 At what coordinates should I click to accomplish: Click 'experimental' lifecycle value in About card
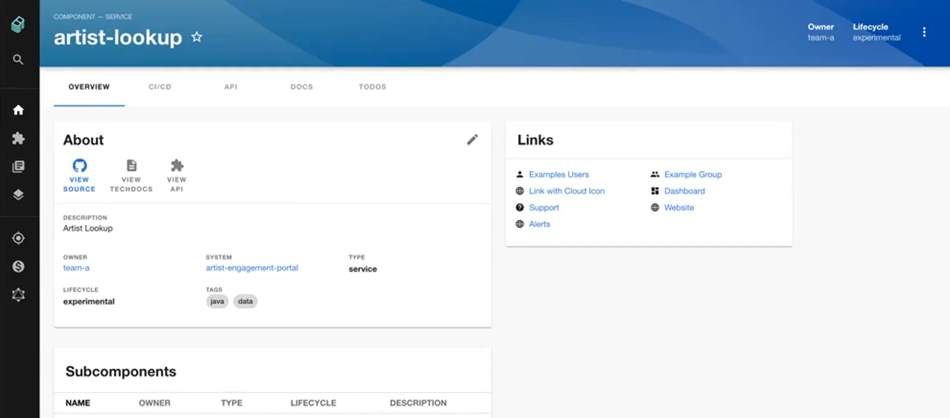pos(88,301)
